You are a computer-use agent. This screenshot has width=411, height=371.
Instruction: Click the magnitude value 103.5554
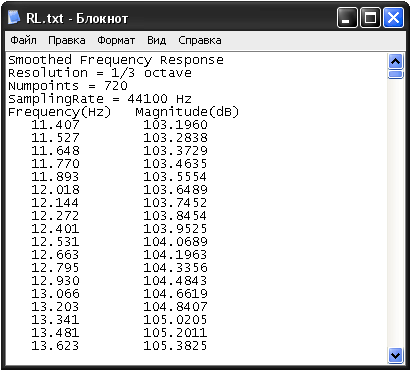point(175,177)
